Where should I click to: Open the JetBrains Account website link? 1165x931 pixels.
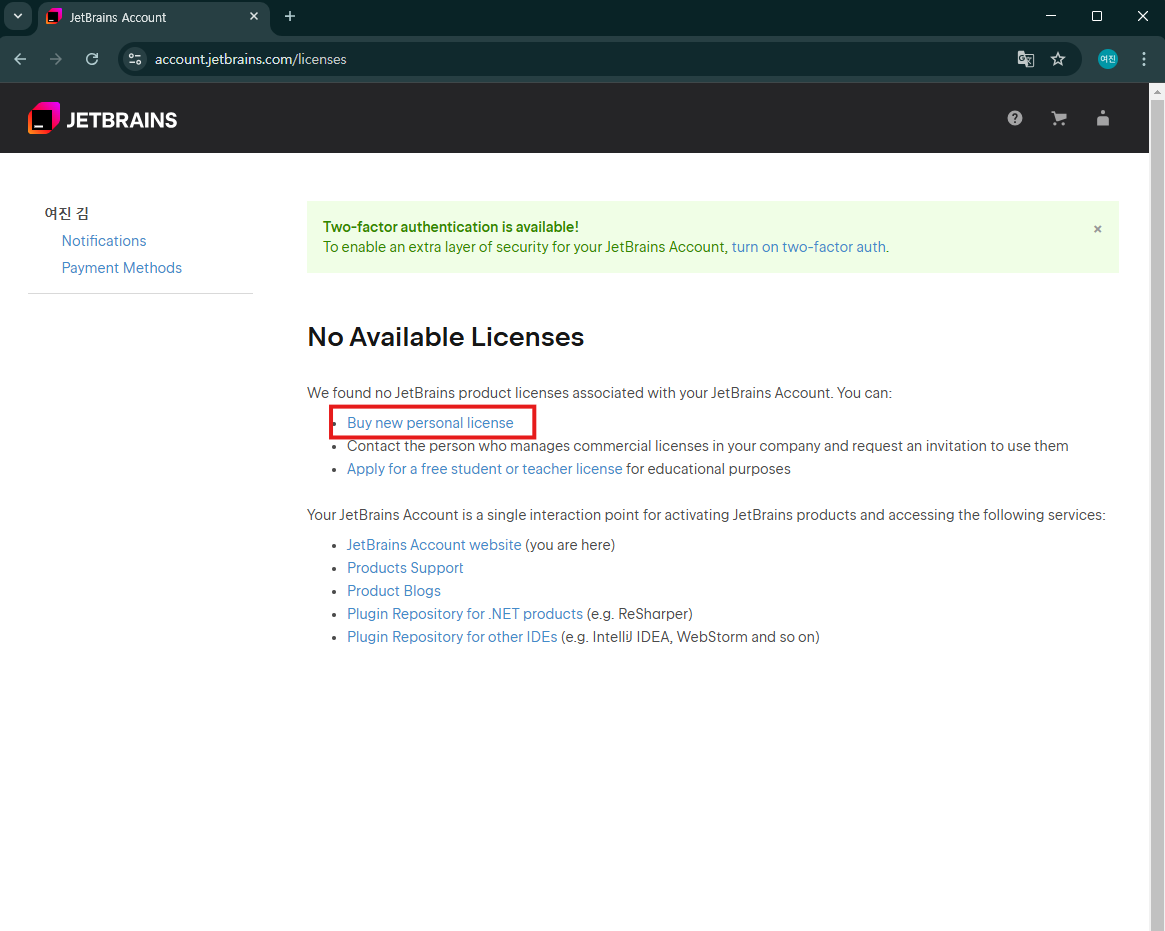coord(434,545)
